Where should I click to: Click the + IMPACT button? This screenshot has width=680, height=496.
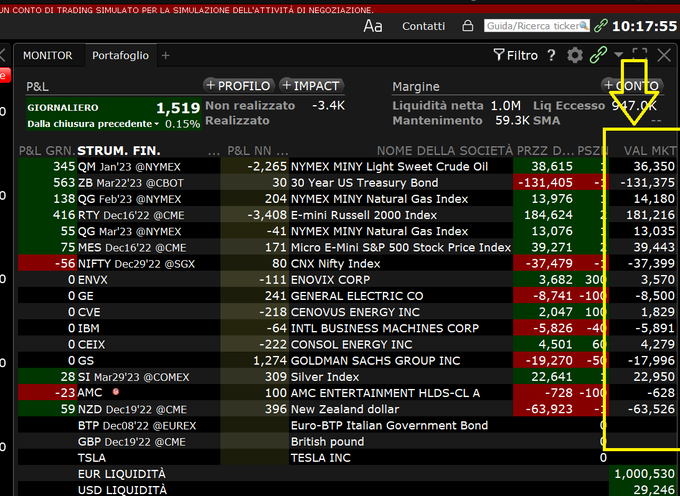(311, 86)
